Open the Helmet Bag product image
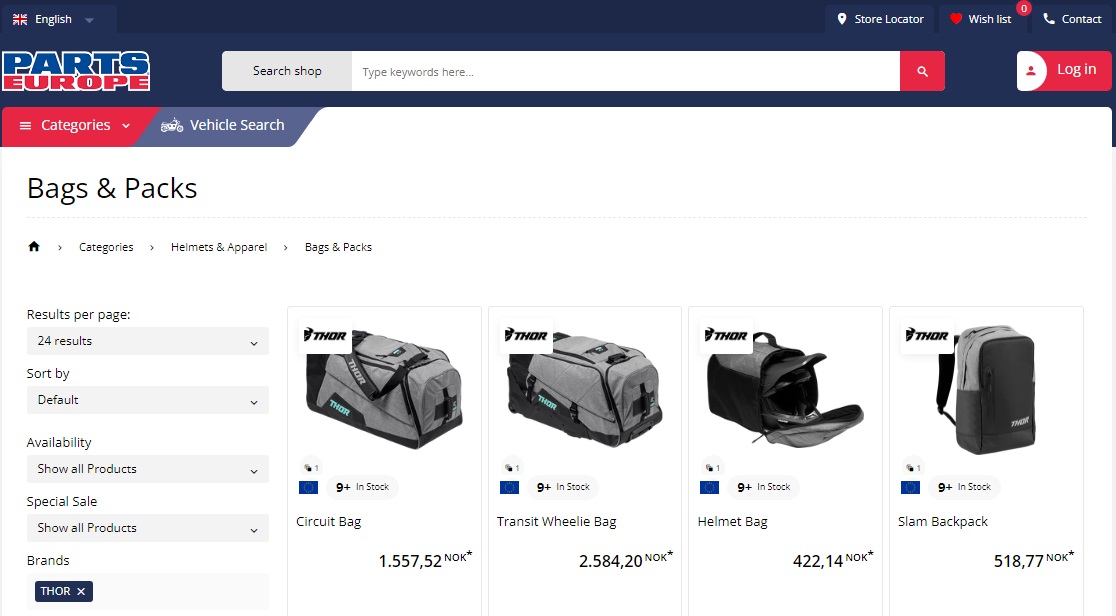The image size is (1116, 616). (x=786, y=388)
